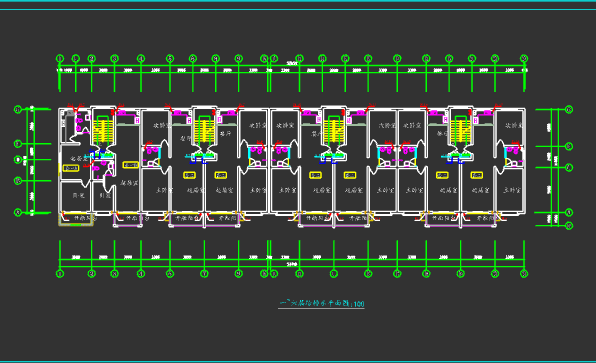Click the lowest grid bubble on the right-side dimension chain
Image resolution: width=596 pixels, height=363 pixels.
(x=569, y=226)
